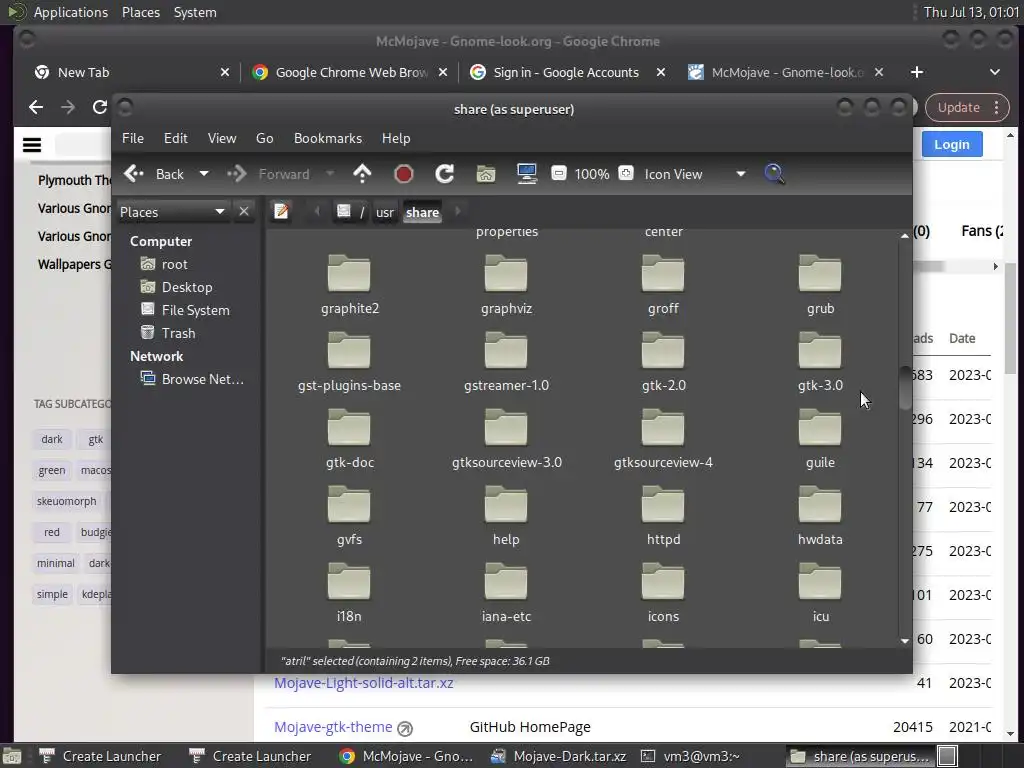Viewport: 1024px width, 768px height.
Task: Open the File menu in Caja
Action: [133, 138]
